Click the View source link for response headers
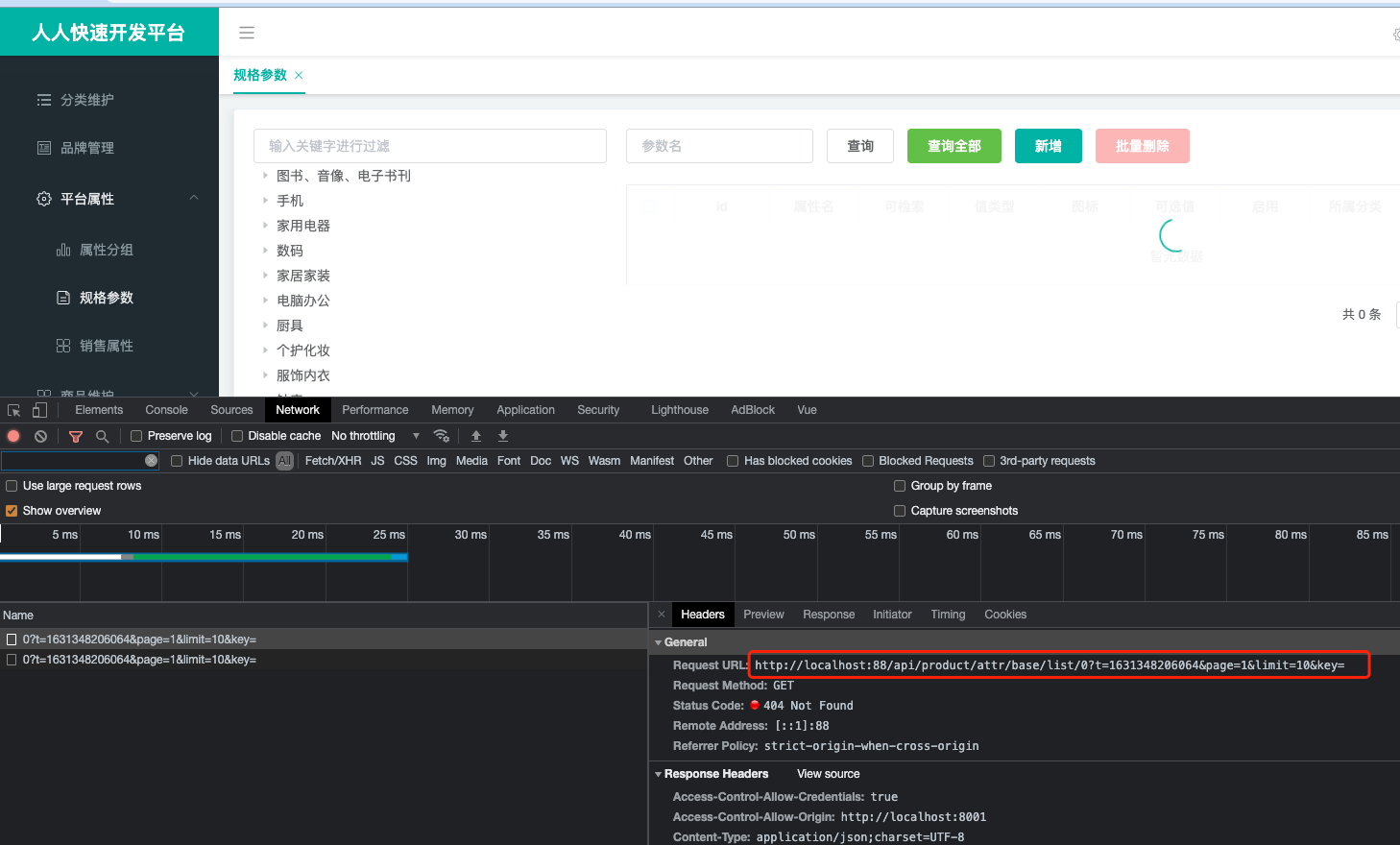This screenshot has width=1400, height=845. (x=827, y=773)
